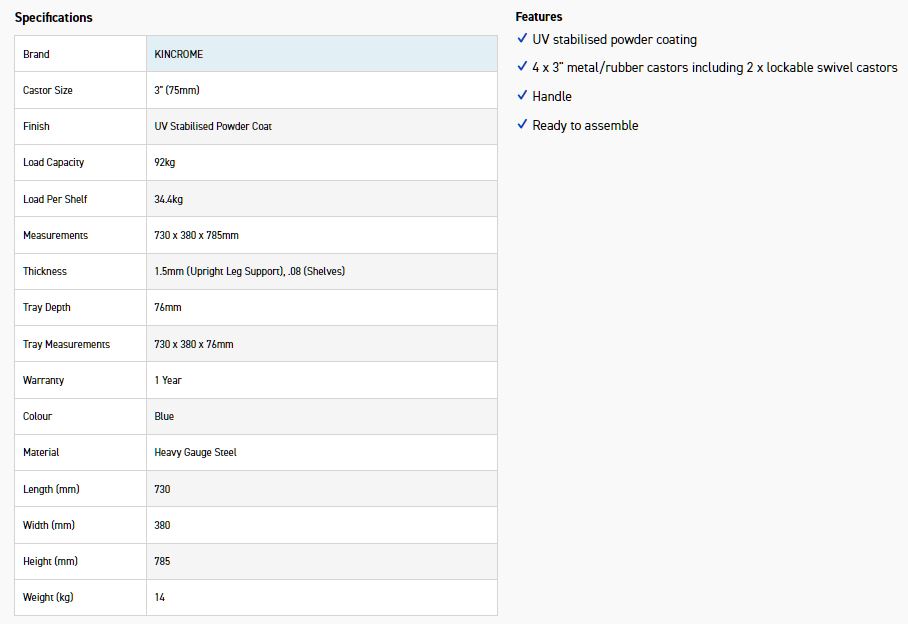Click the UV Stabilised Powder Coat value

tap(213, 126)
